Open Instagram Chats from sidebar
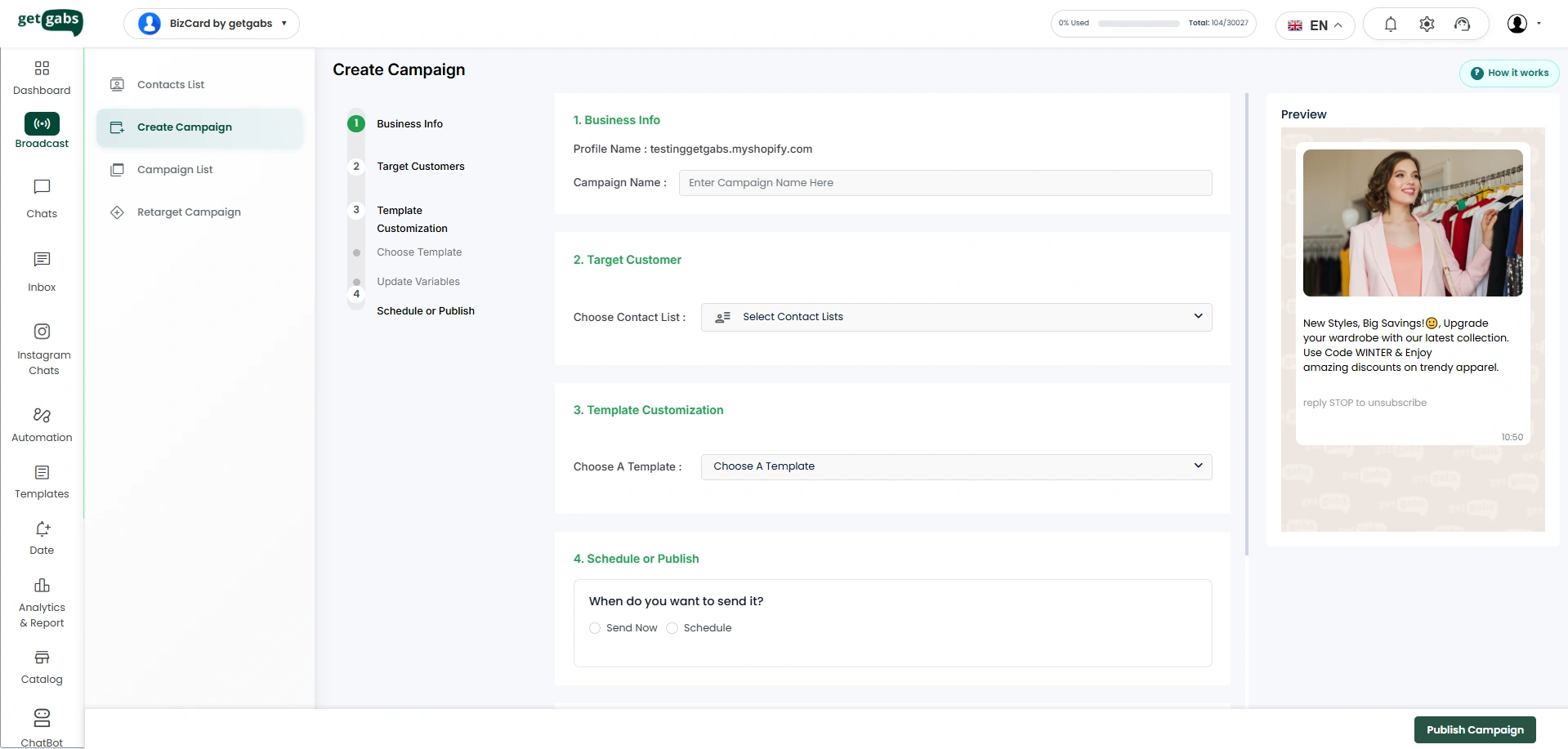Screen dimensions: 1568x749 click(x=42, y=332)
